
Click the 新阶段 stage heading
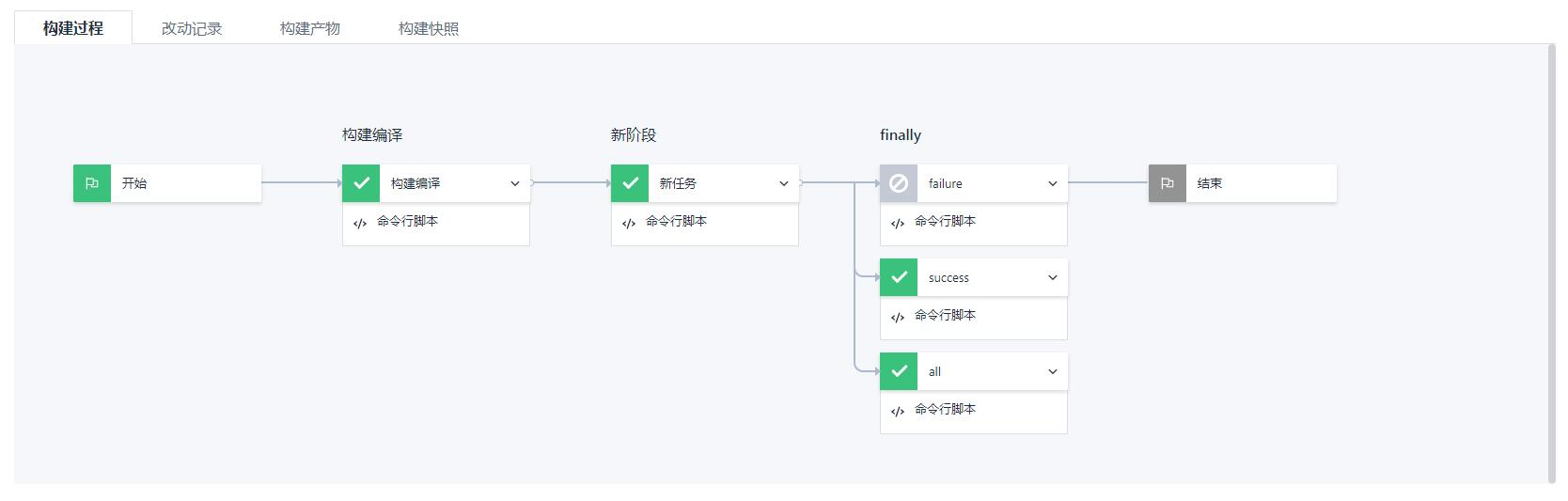[634, 134]
